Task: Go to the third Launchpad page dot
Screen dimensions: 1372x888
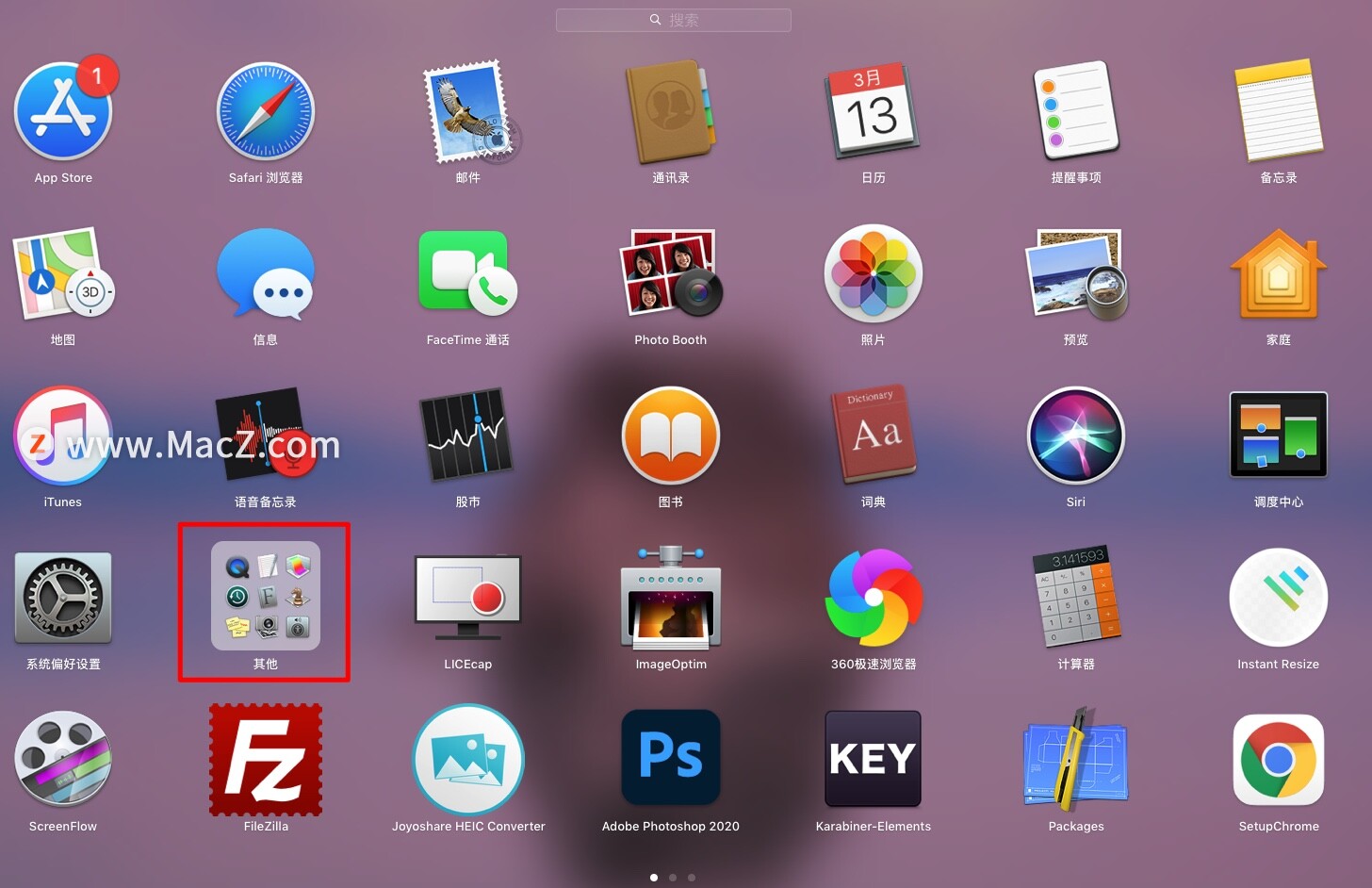Action: click(692, 878)
